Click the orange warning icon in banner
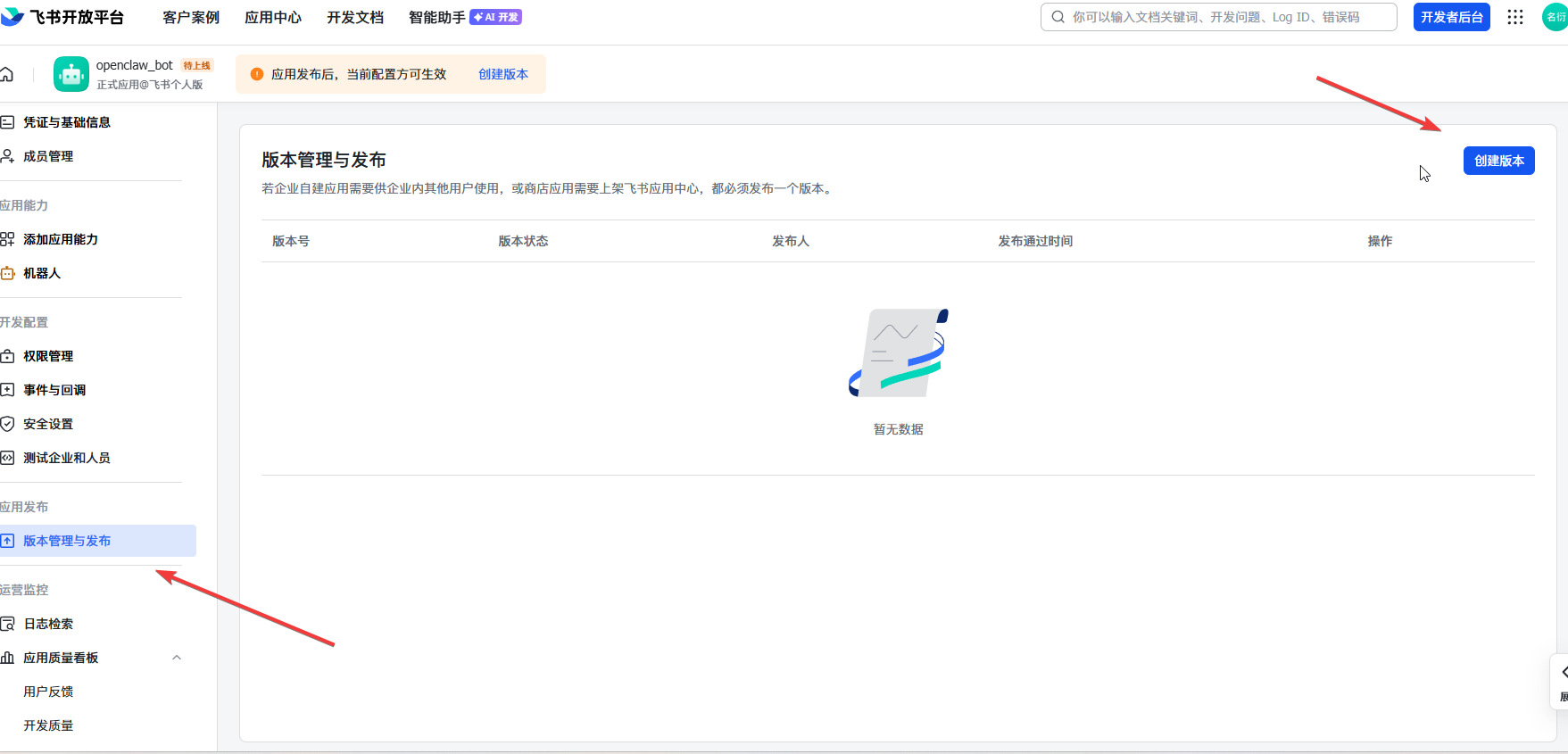 tap(257, 74)
